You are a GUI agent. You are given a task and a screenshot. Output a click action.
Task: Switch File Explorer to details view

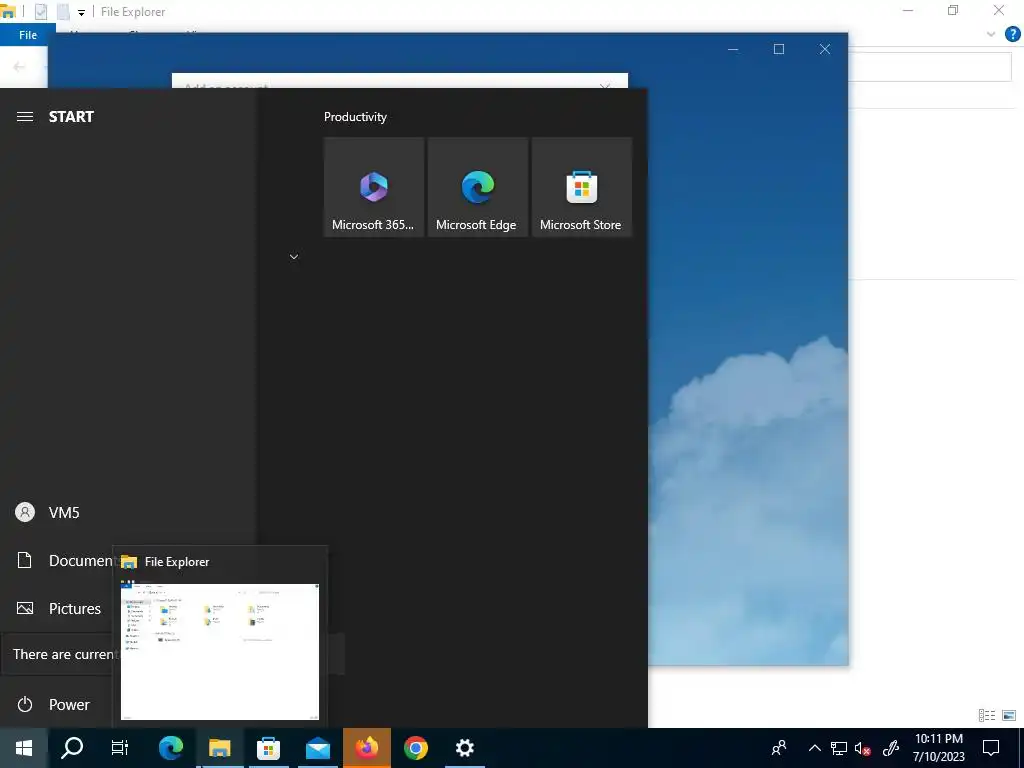click(x=987, y=716)
